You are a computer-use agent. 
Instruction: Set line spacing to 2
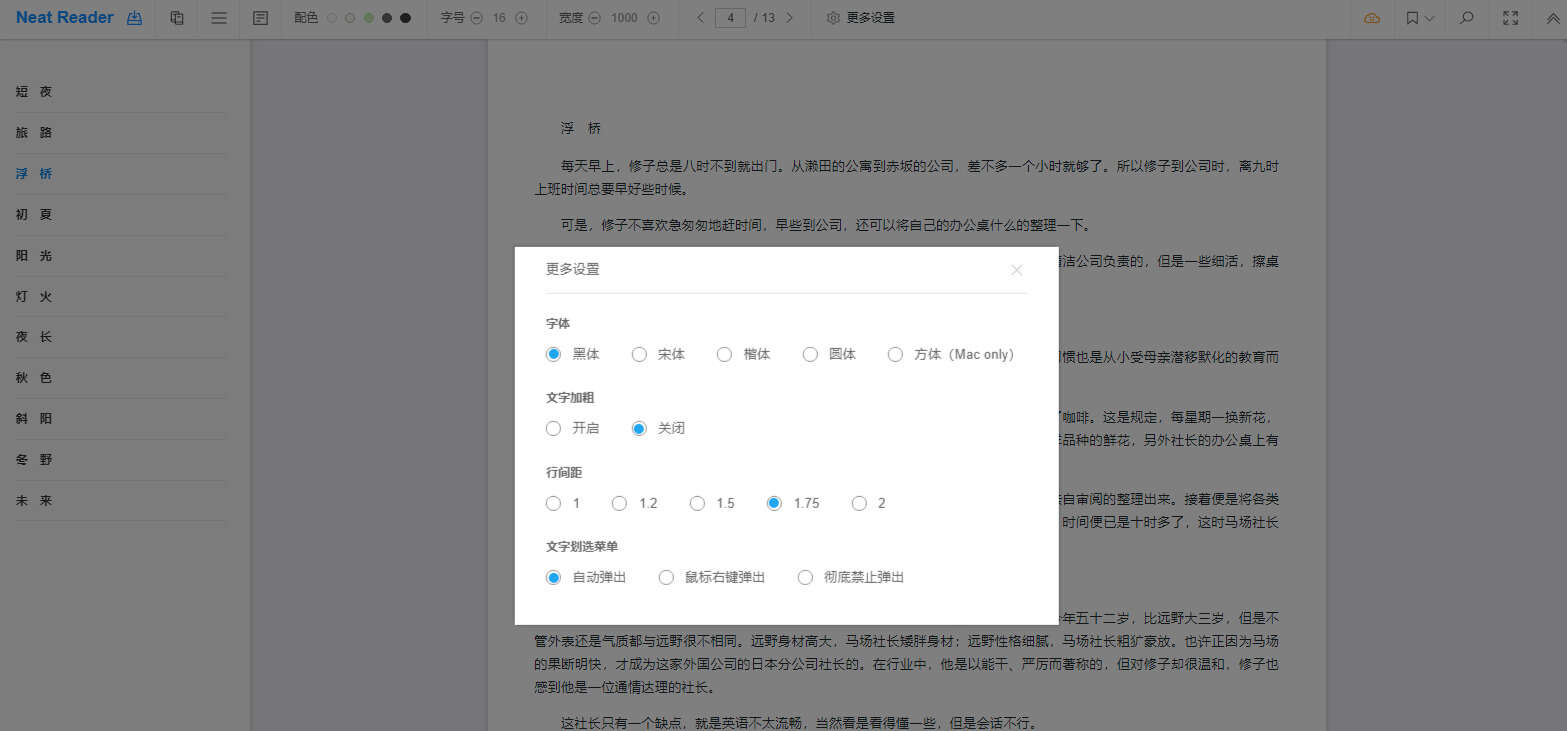(859, 503)
